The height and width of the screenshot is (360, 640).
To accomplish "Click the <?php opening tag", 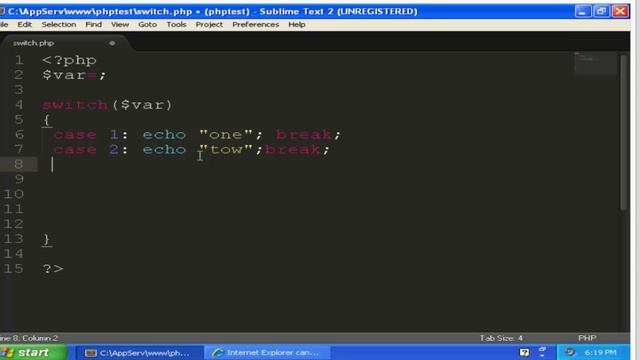I will [x=69, y=60].
